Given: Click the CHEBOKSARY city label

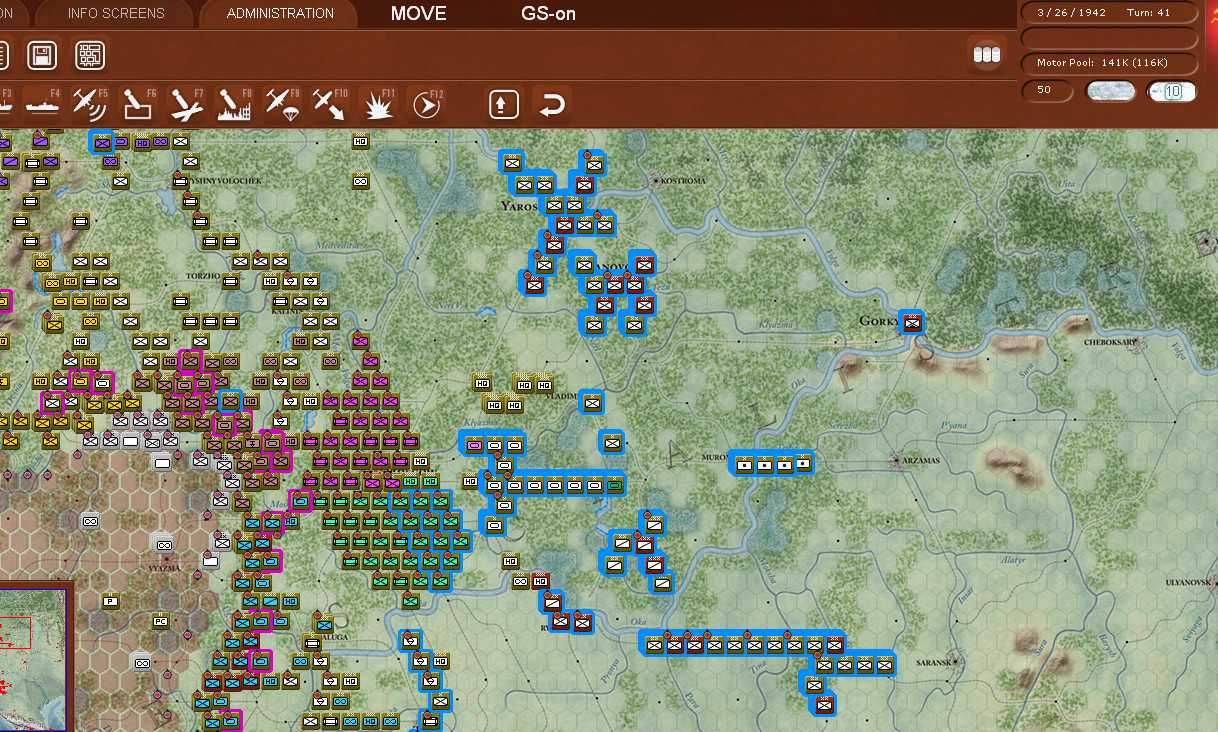Looking at the screenshot, I should (x=1112, y=342).
